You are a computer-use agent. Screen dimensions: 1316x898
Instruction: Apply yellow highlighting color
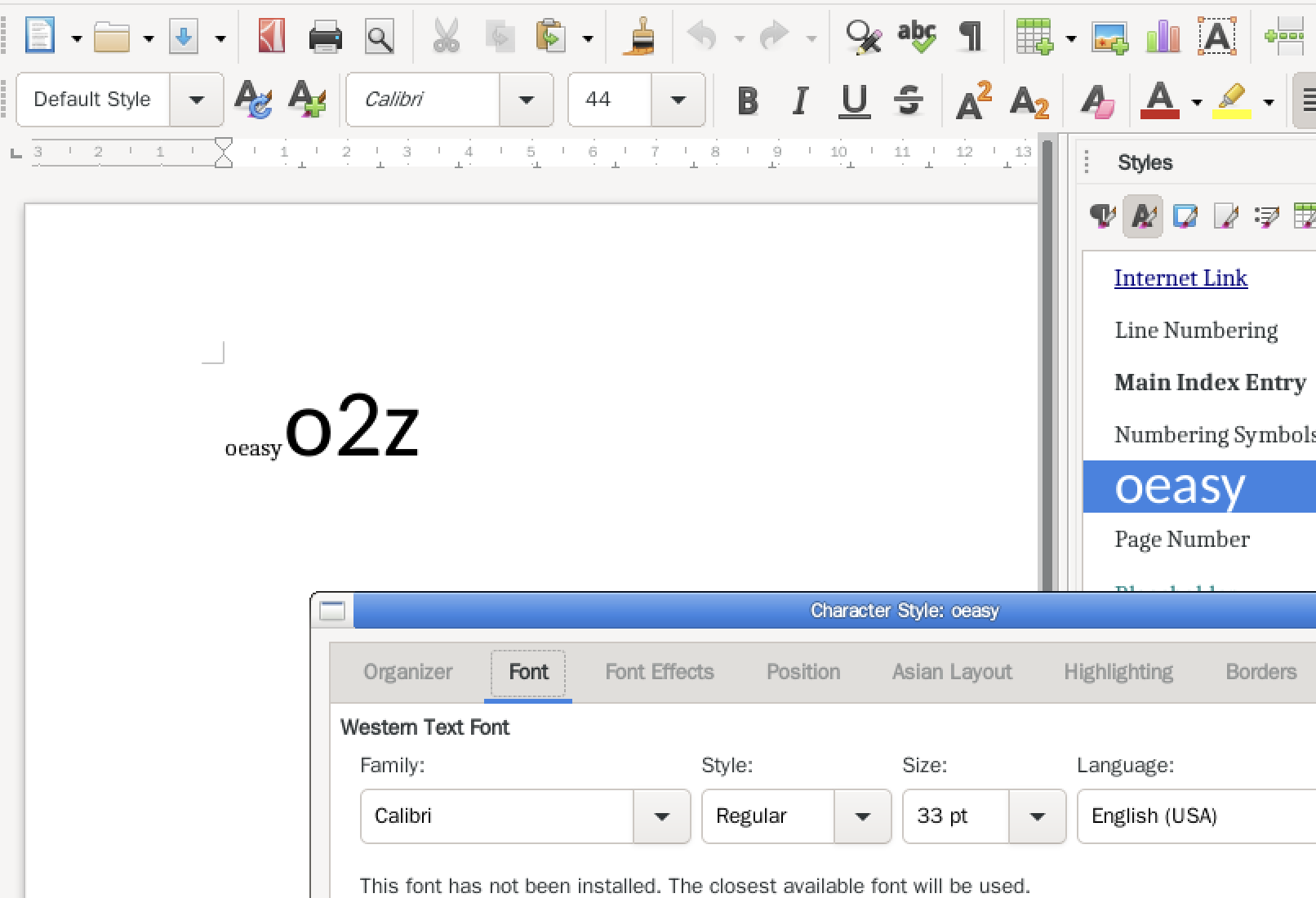point(1232,100)
